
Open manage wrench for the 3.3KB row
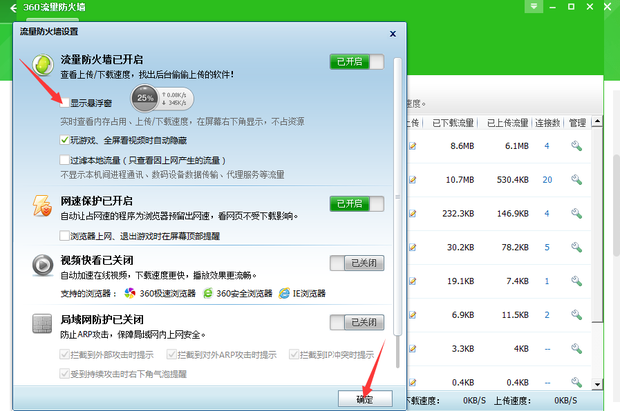[x=577, y=349]
